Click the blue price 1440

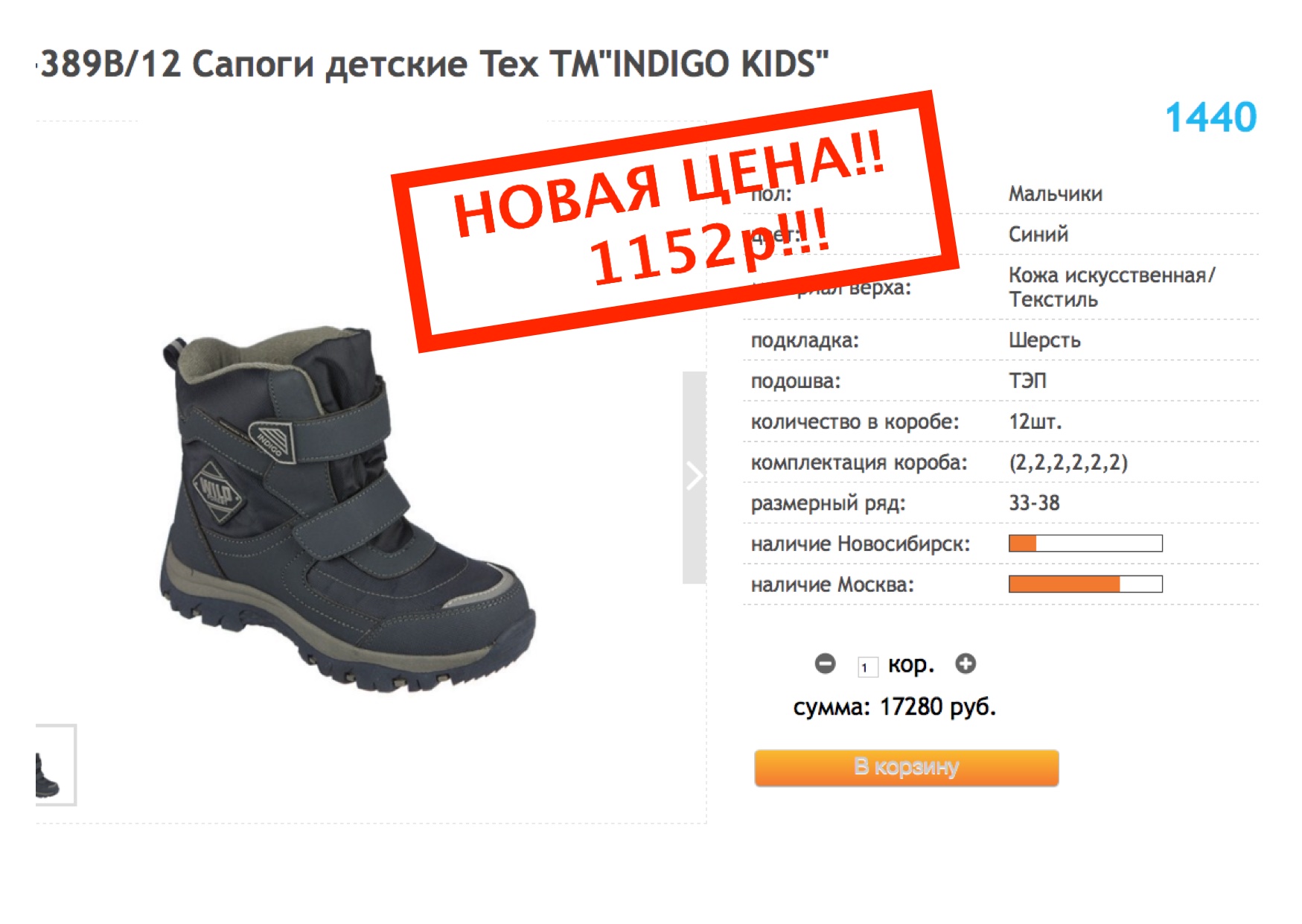1210,118
